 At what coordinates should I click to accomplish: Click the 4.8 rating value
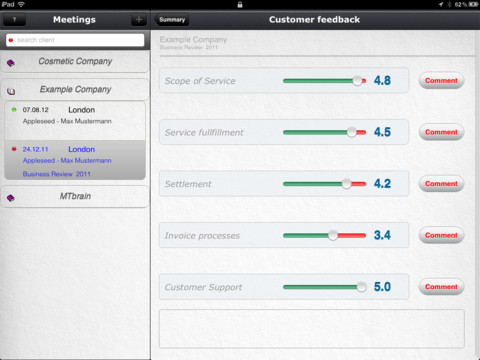pos(382,81)
